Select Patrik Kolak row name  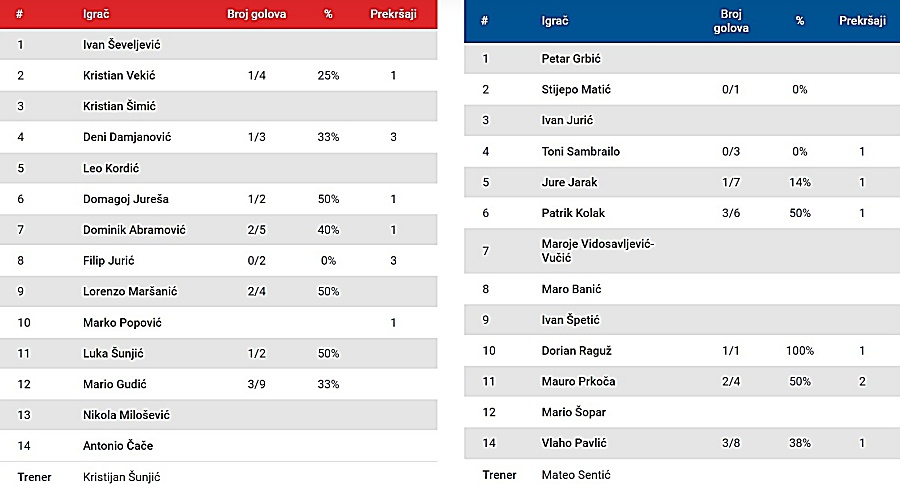click(x=573, y=213)
